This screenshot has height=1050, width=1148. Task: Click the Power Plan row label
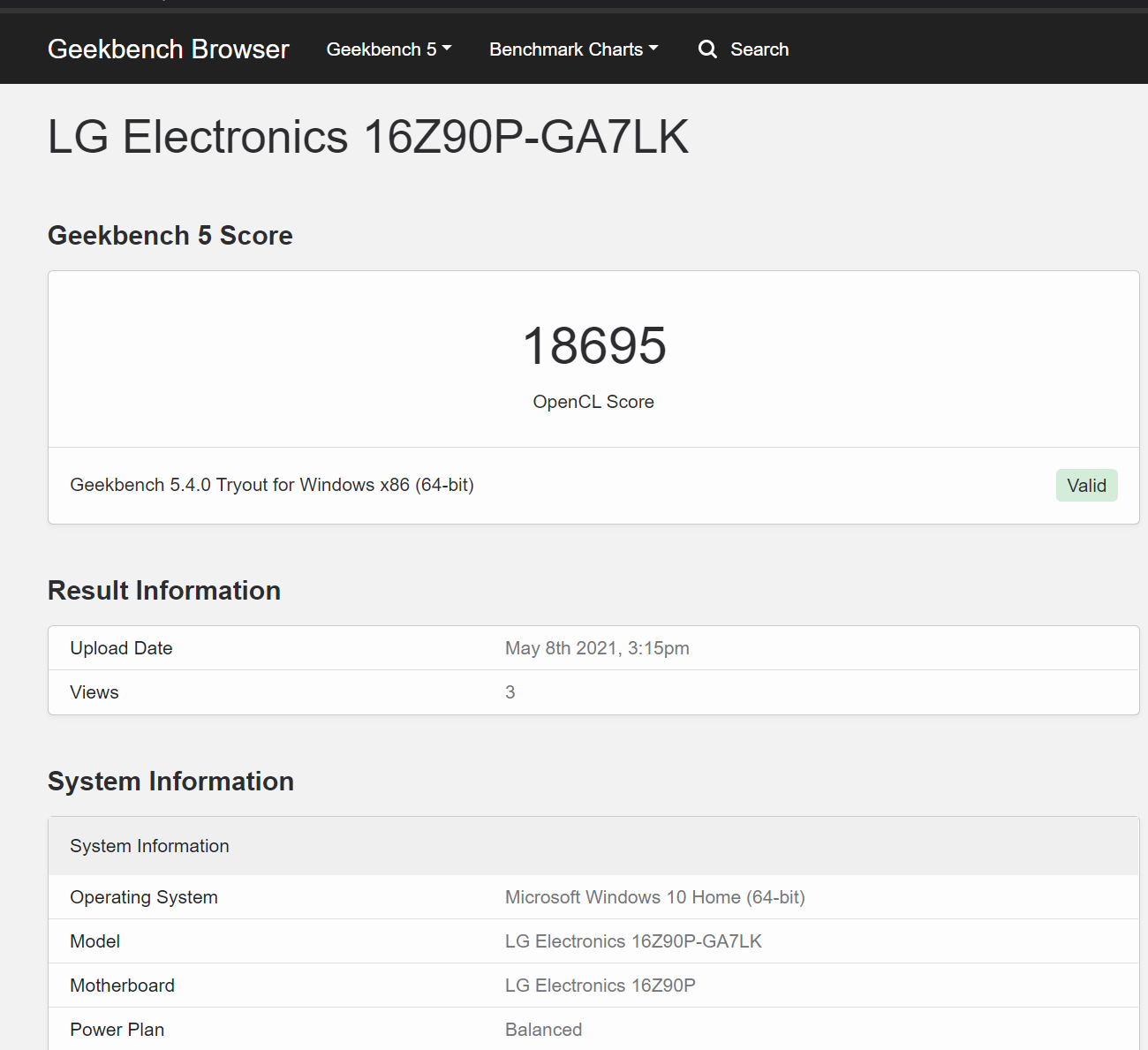click(117, 1030)
